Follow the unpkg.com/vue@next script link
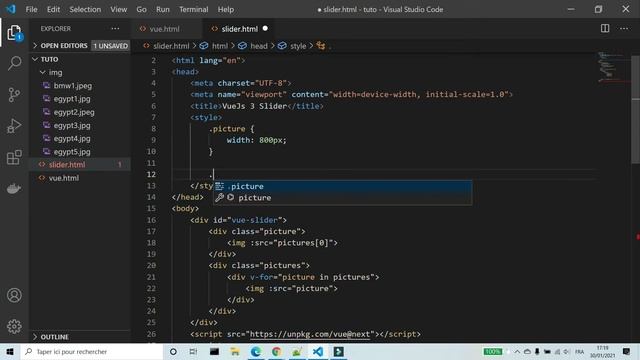The image size is (640, 360). (311, 334)
